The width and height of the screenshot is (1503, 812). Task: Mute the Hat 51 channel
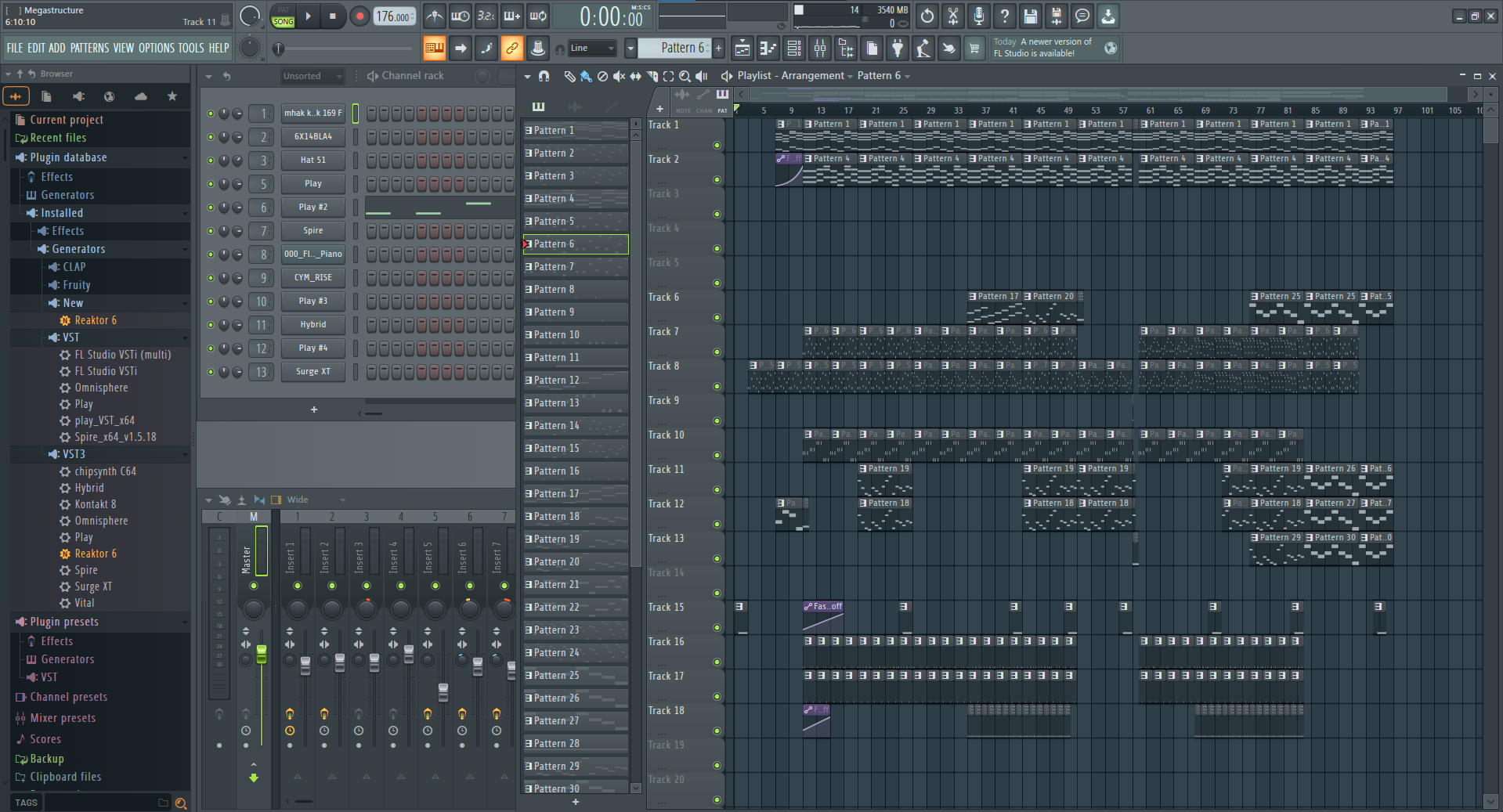point(210,161)
